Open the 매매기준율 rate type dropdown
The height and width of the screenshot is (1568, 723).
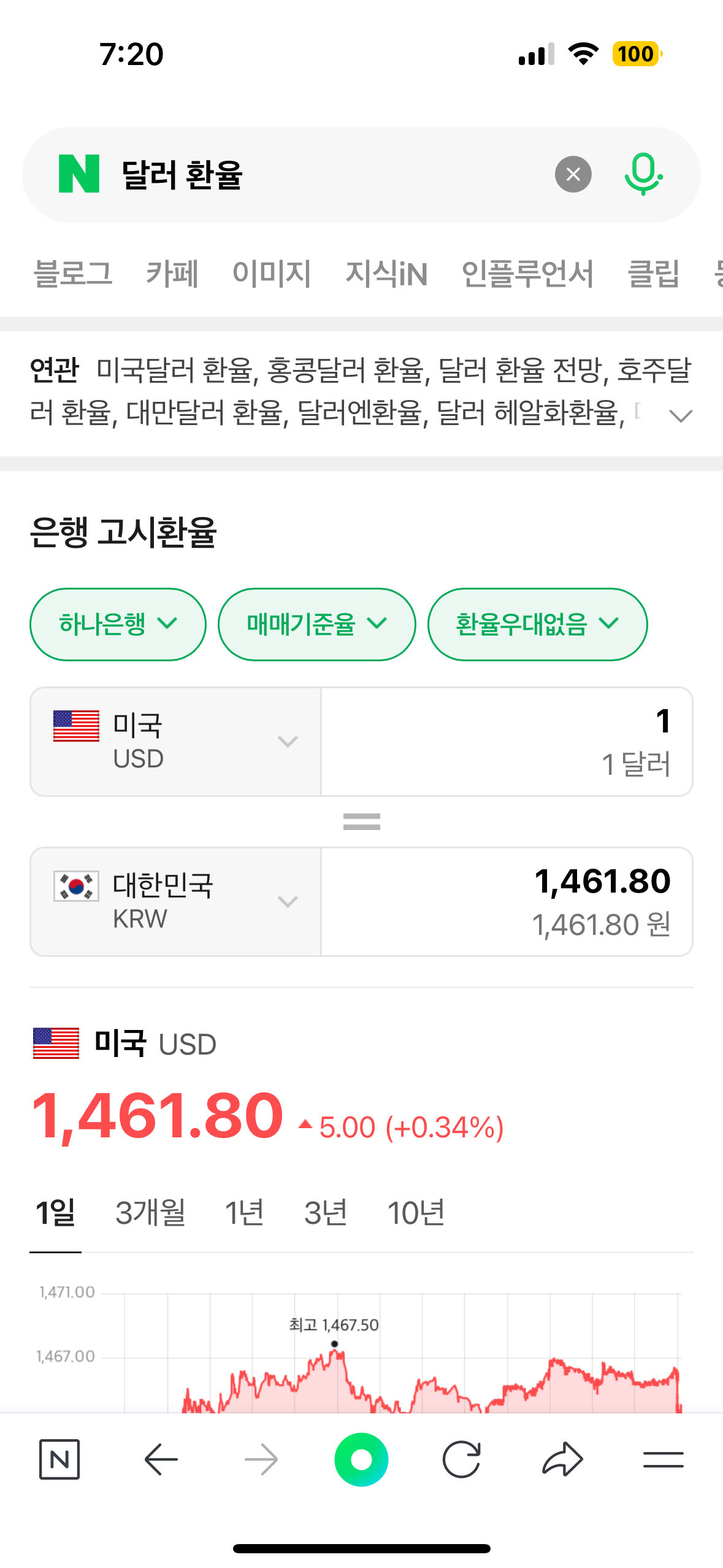pos(316,624)
